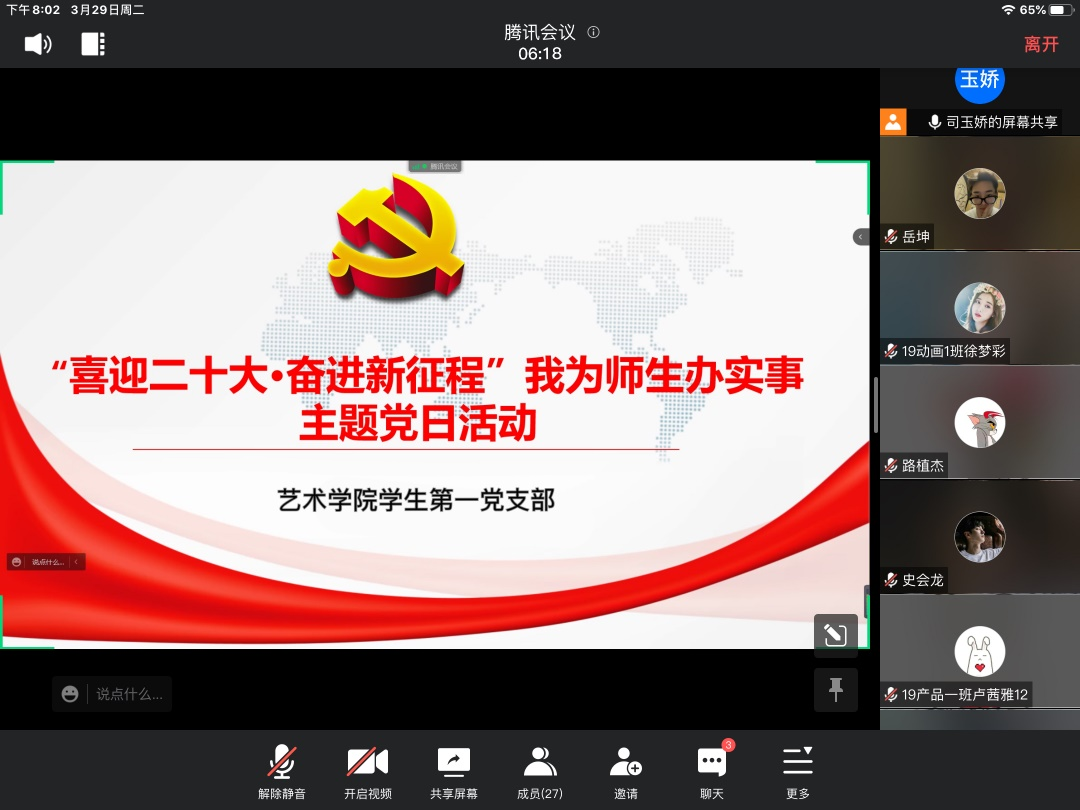Invite people using 邀请
Viewport: 1080px width, 810px height.
coord(626,772)
